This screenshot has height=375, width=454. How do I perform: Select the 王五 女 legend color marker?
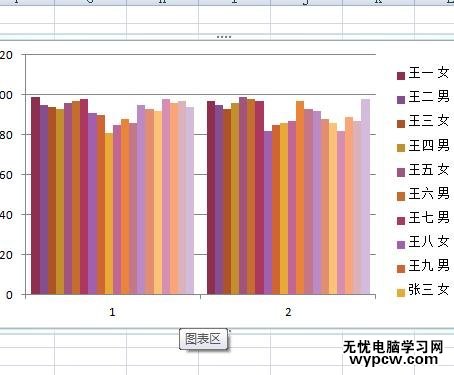tap(401, 172)
